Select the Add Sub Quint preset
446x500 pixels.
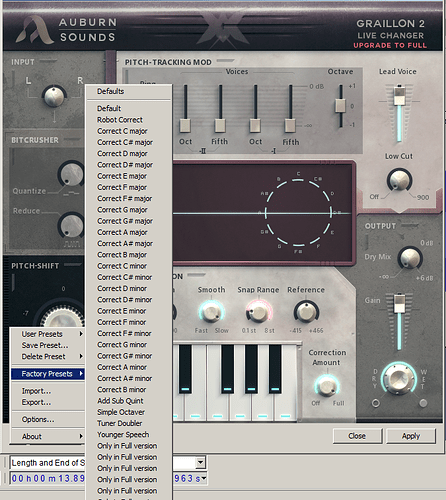(129, 401)
